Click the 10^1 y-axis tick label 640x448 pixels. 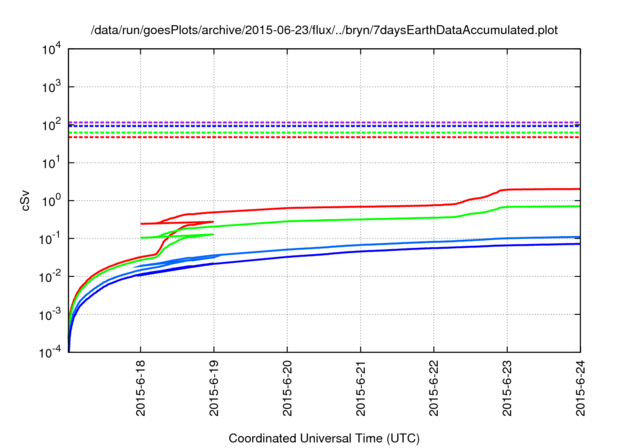pyautogui.click(x=52, y=163)
